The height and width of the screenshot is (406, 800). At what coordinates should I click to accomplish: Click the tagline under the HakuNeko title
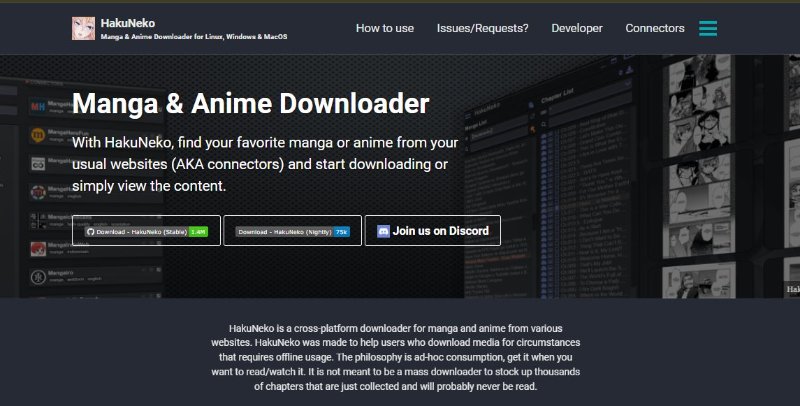(194, 37)
